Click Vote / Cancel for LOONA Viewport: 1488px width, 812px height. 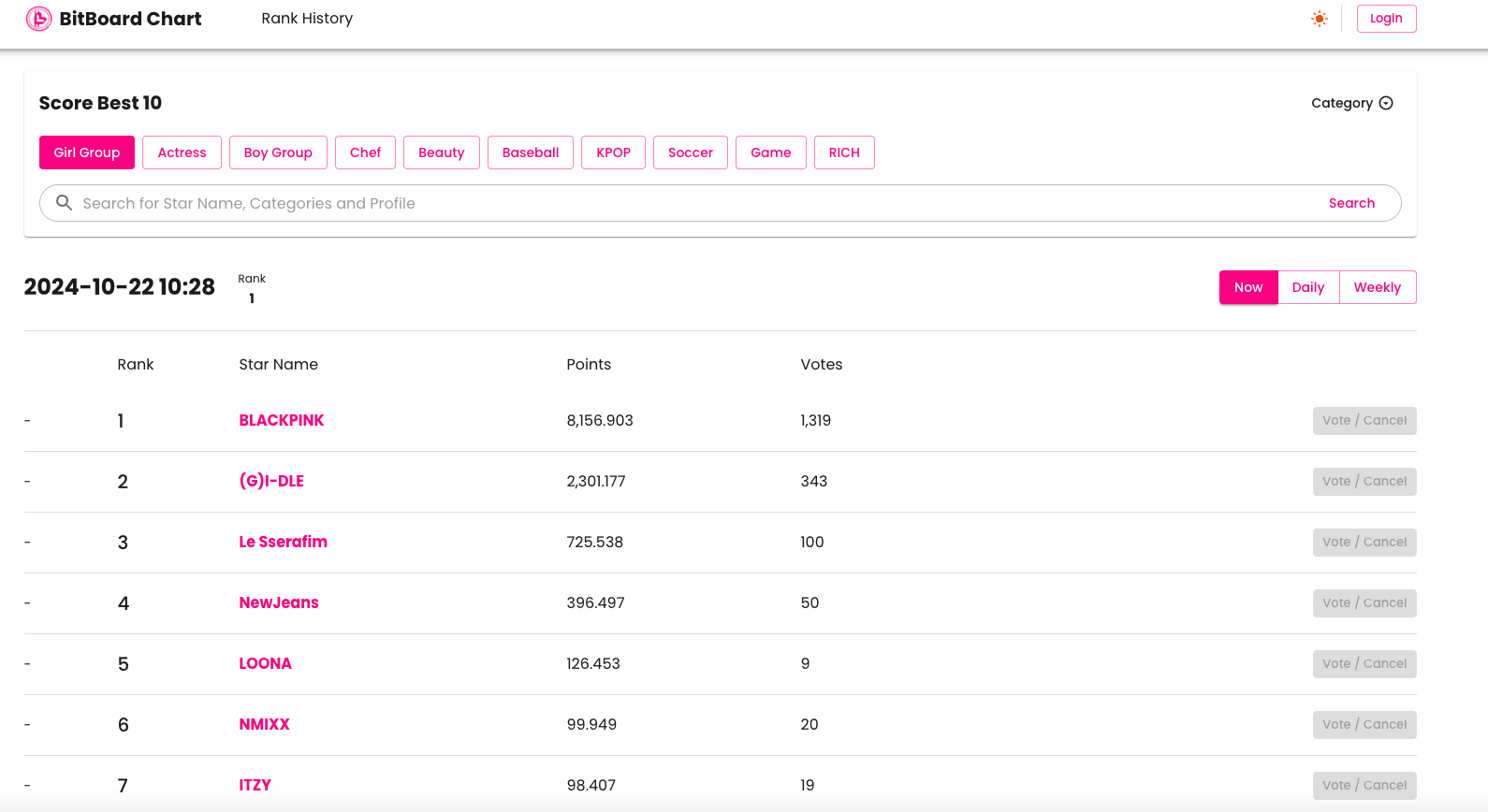[1364, 663]
